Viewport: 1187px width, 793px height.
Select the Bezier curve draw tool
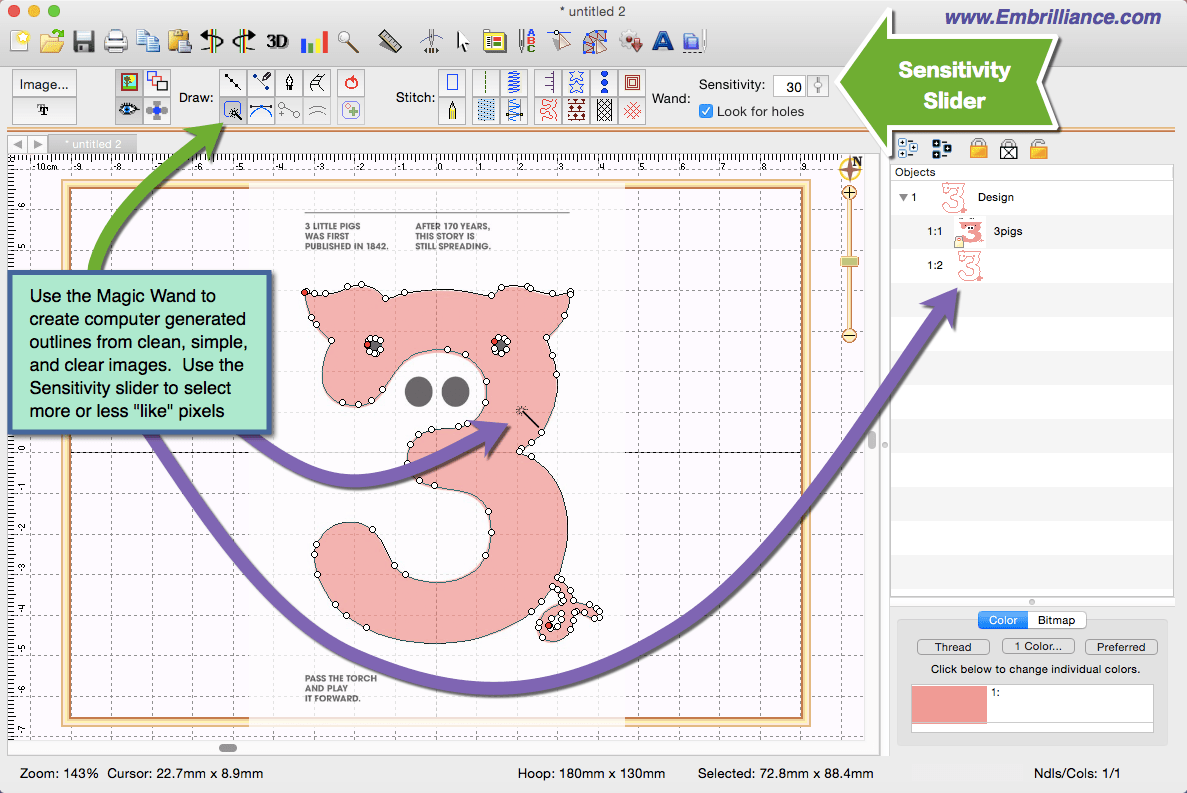tap(260, 110)
